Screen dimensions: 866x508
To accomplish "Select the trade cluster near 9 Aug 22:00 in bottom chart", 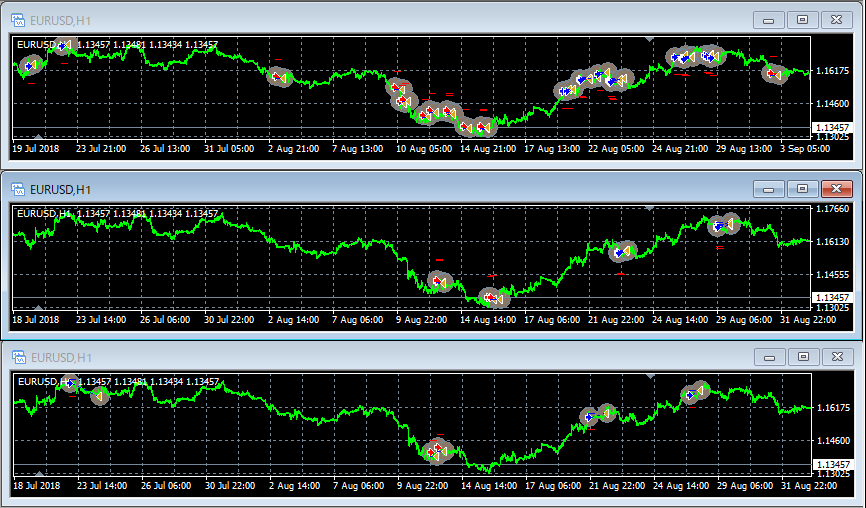I will [437, 451].
